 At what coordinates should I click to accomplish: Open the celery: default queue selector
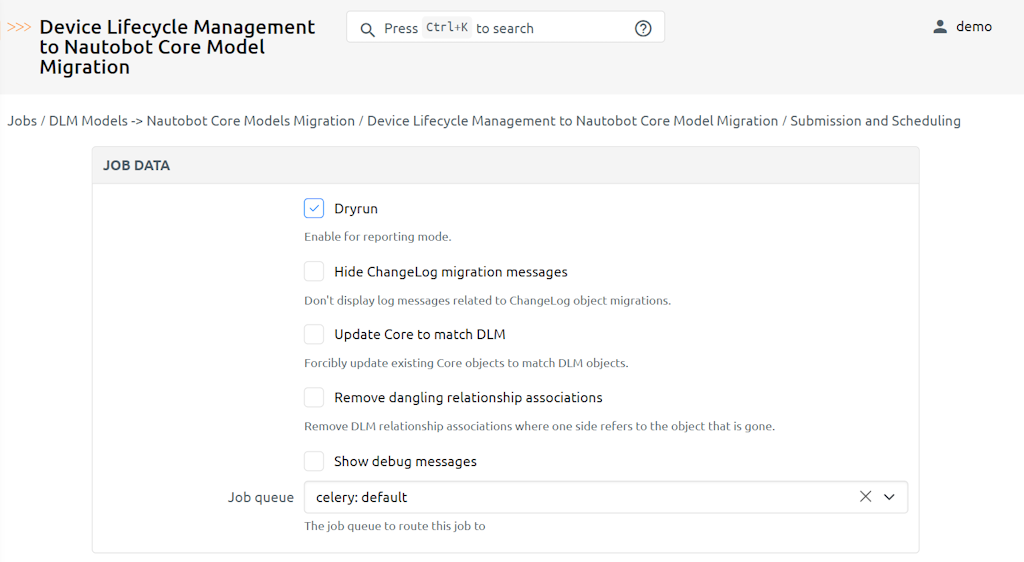(x=580, y=497)
